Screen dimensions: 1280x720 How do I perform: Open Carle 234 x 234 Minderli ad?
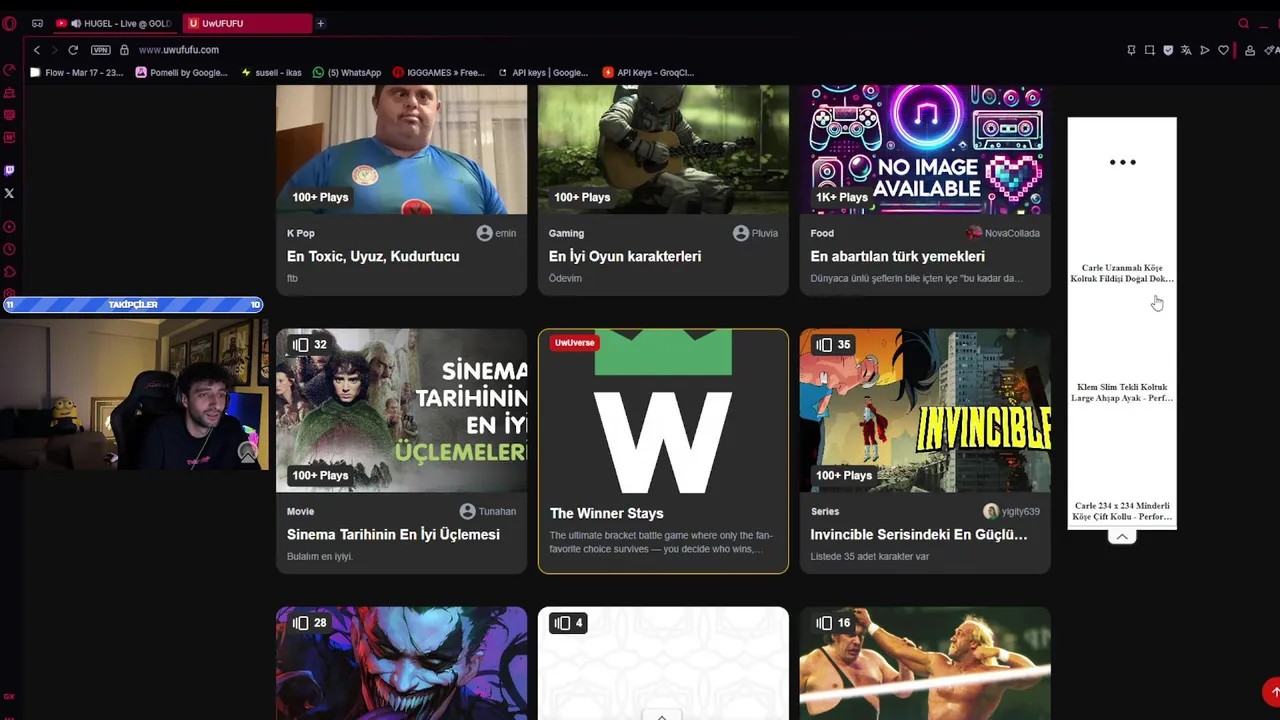click(1122, 511)
